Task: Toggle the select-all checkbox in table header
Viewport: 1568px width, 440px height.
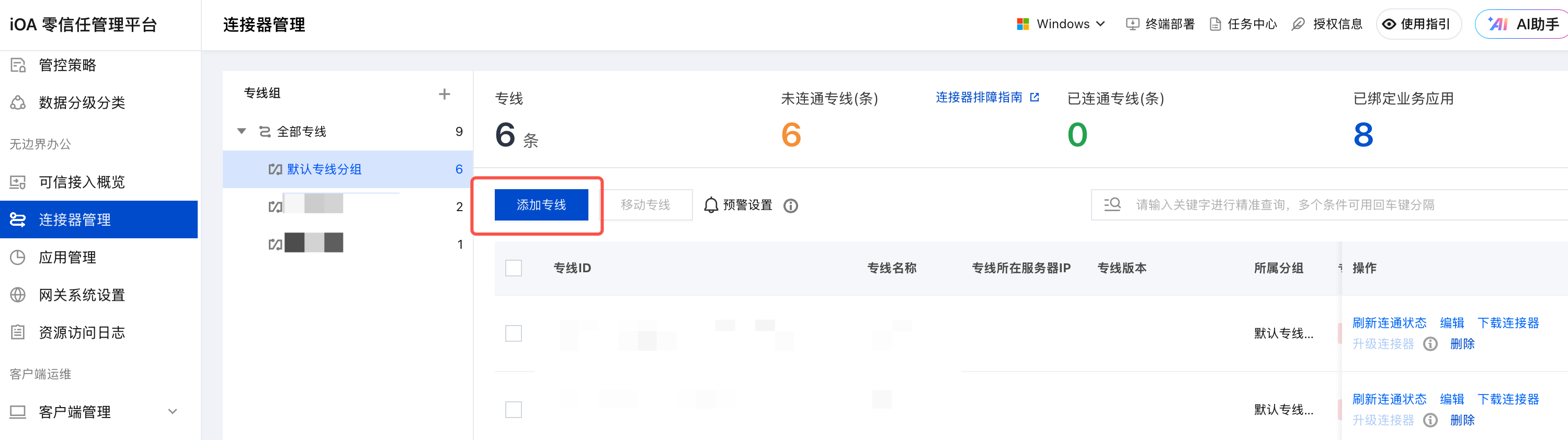Action: (x=514, y=269)
